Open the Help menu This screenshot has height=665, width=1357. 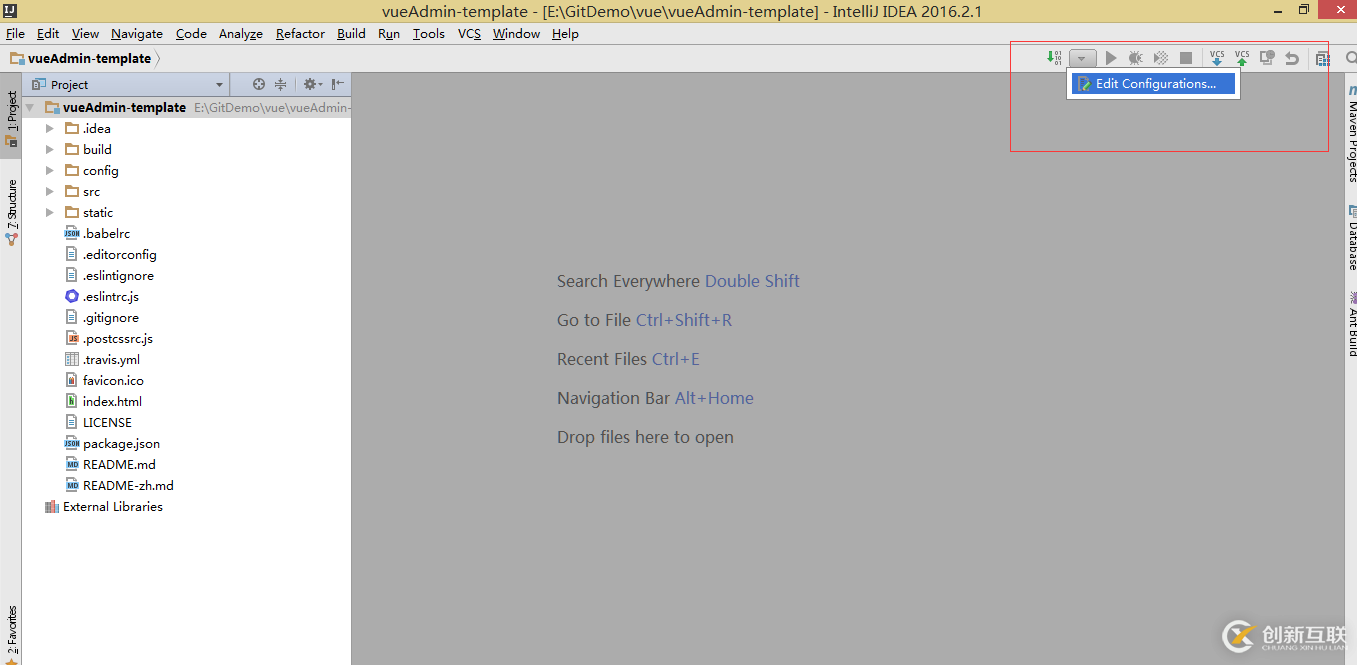[x=565, y=33]
